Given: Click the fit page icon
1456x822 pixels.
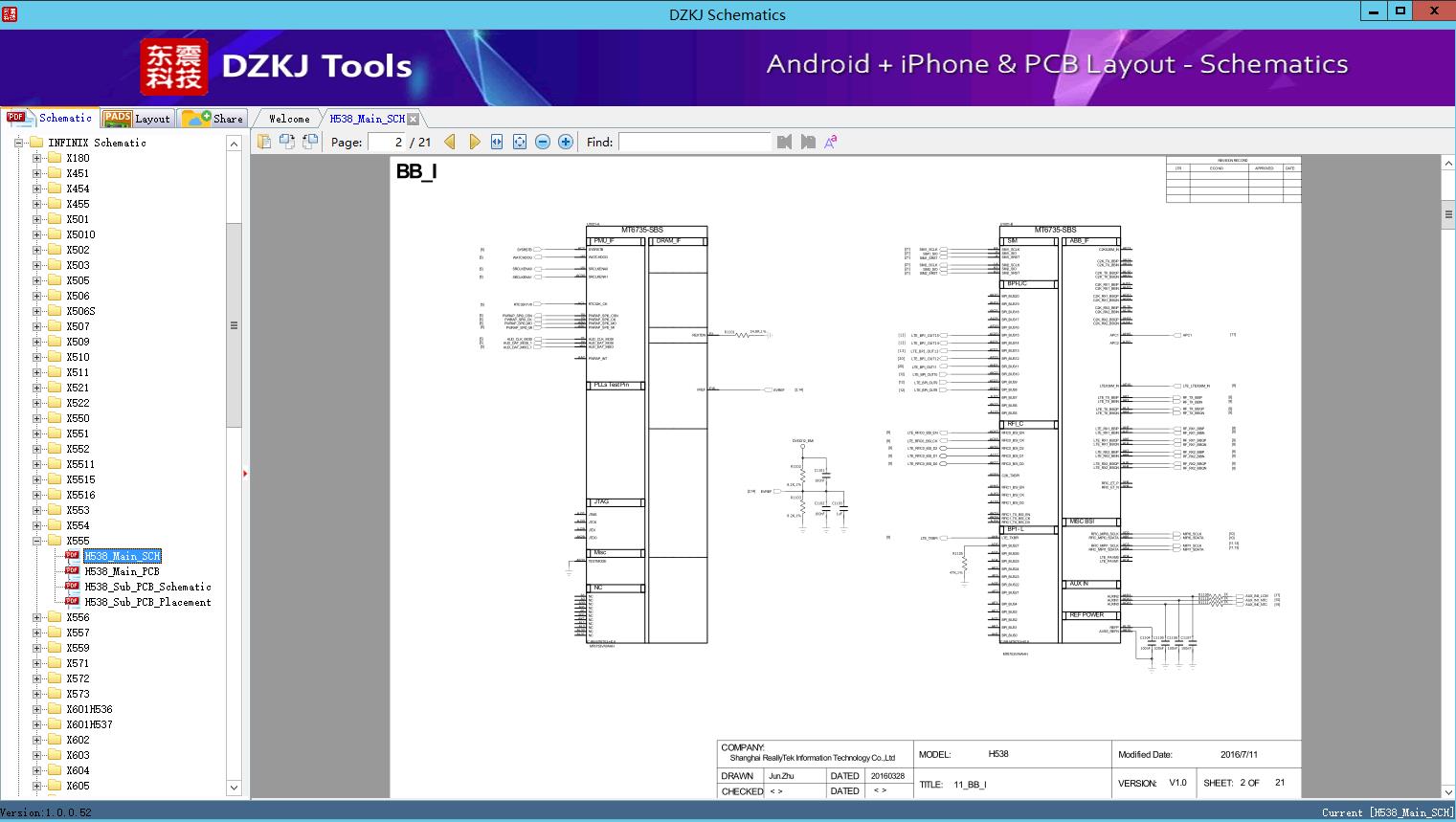Looking at the screenshot, I should [520, 142].
